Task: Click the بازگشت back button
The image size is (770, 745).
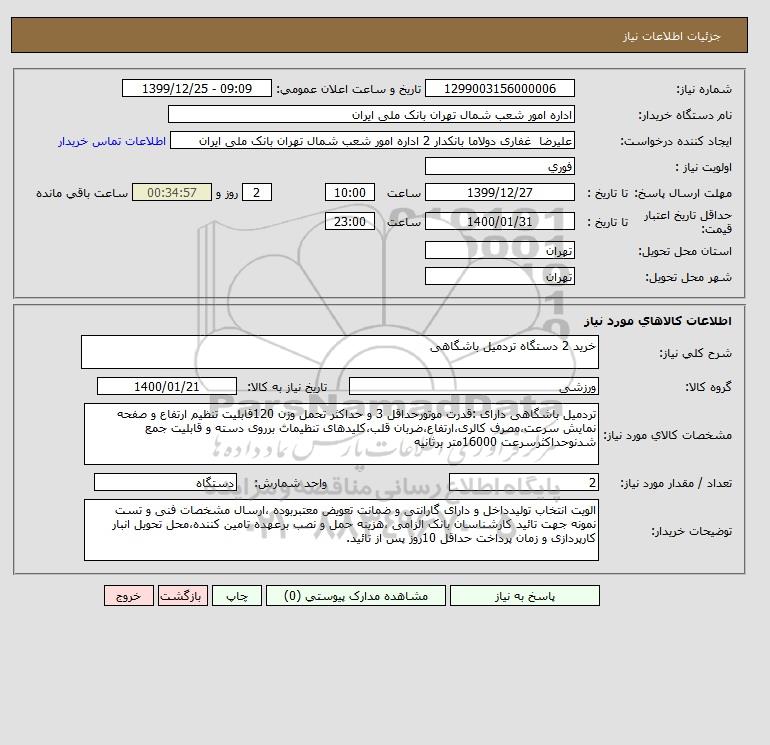Action: [x=183, y=596]
